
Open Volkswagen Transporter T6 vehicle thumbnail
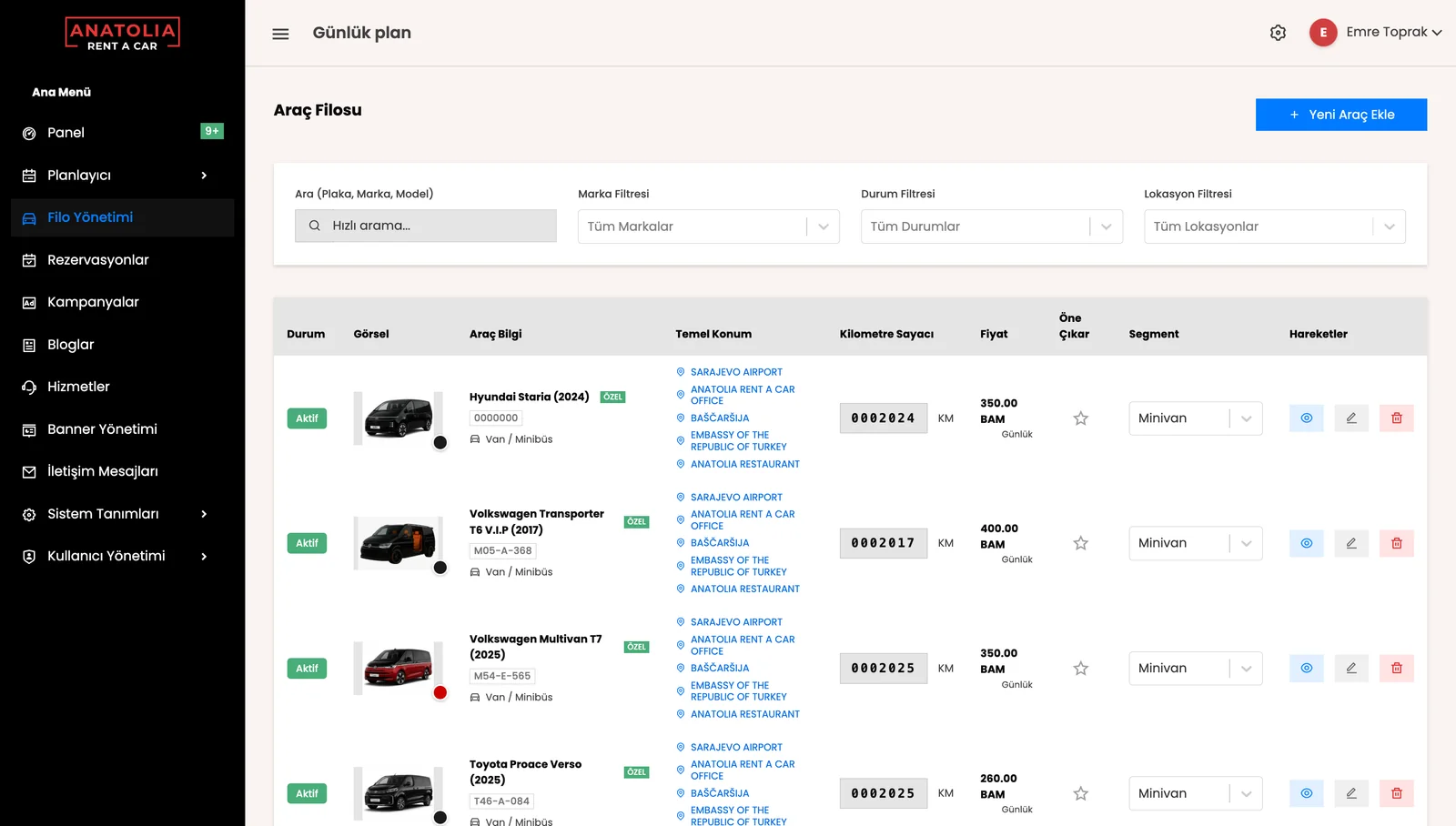[x=398, y=543]
